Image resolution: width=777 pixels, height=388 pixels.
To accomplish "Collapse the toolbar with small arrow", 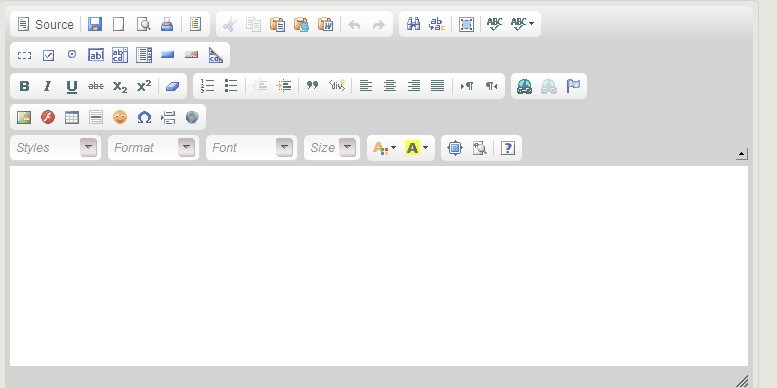I will click(x=742, y=154).
